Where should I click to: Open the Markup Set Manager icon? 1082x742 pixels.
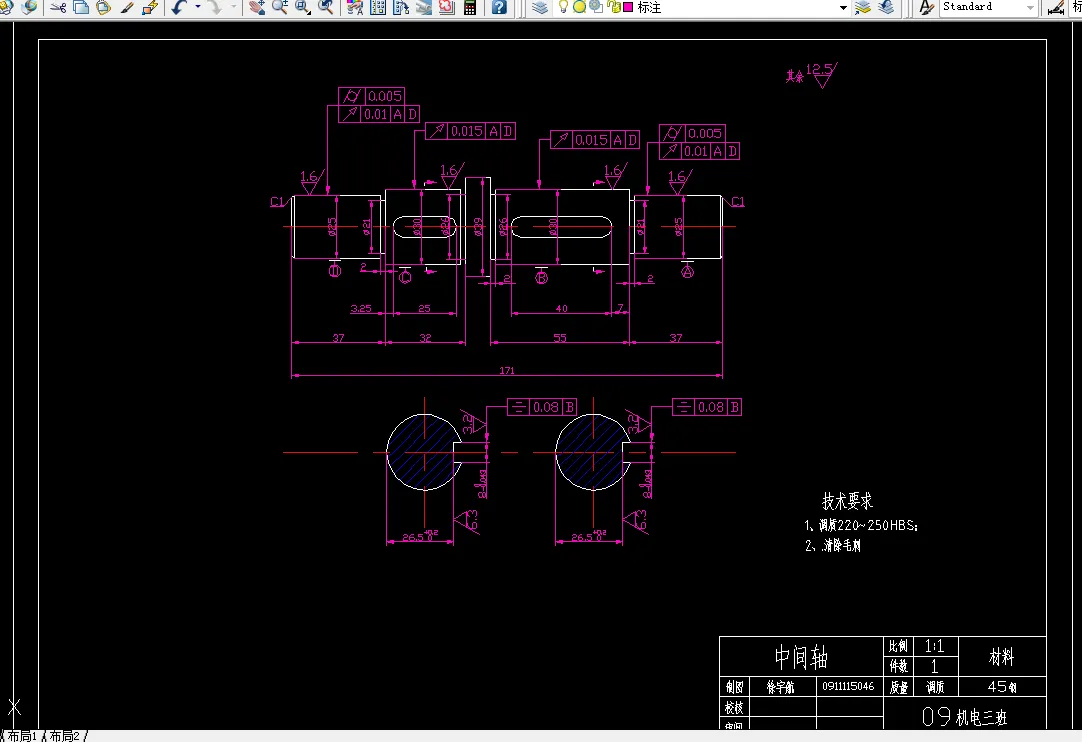coord(446,8)
